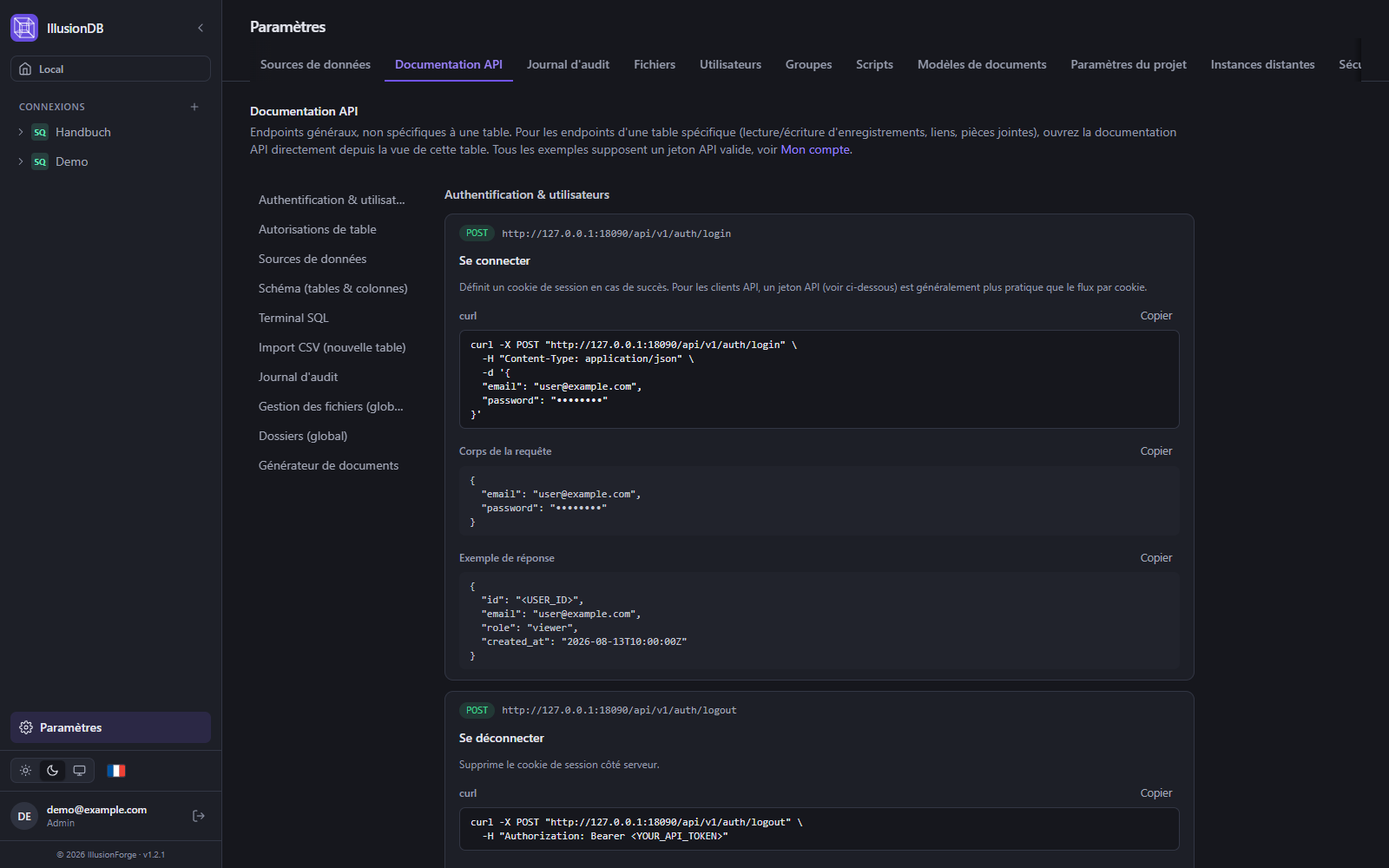Open the Modèles de documents tab
This screenshot has height=868, width=1389.
coord(982,64)
